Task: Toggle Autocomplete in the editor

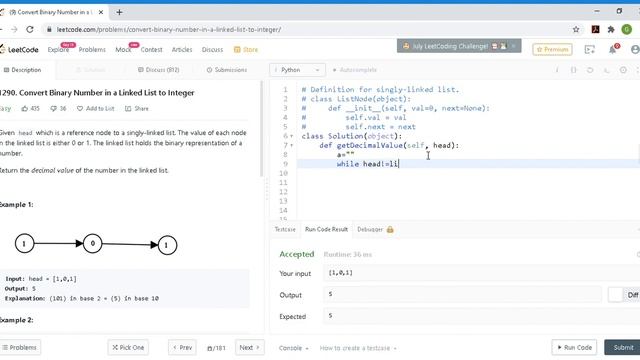Action: (x=355, y=70)
